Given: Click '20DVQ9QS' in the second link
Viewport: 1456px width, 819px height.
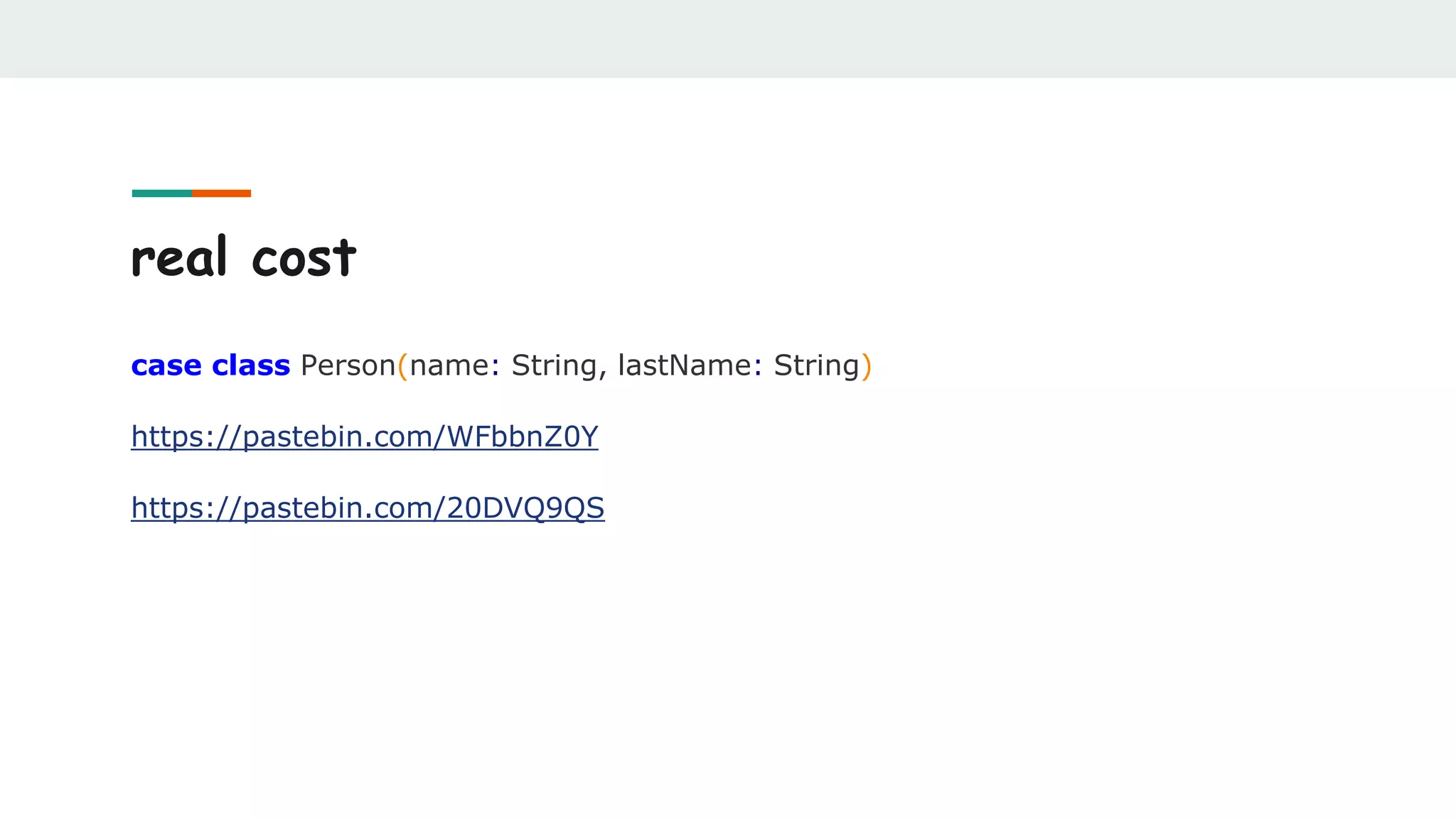Looking at the screenshot, I should point(525,508).
